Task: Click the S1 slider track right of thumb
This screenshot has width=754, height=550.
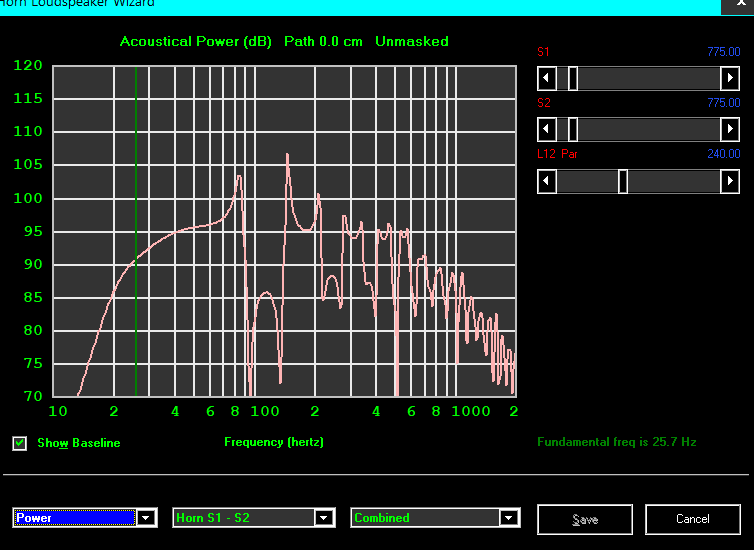Action: (648, 78)
